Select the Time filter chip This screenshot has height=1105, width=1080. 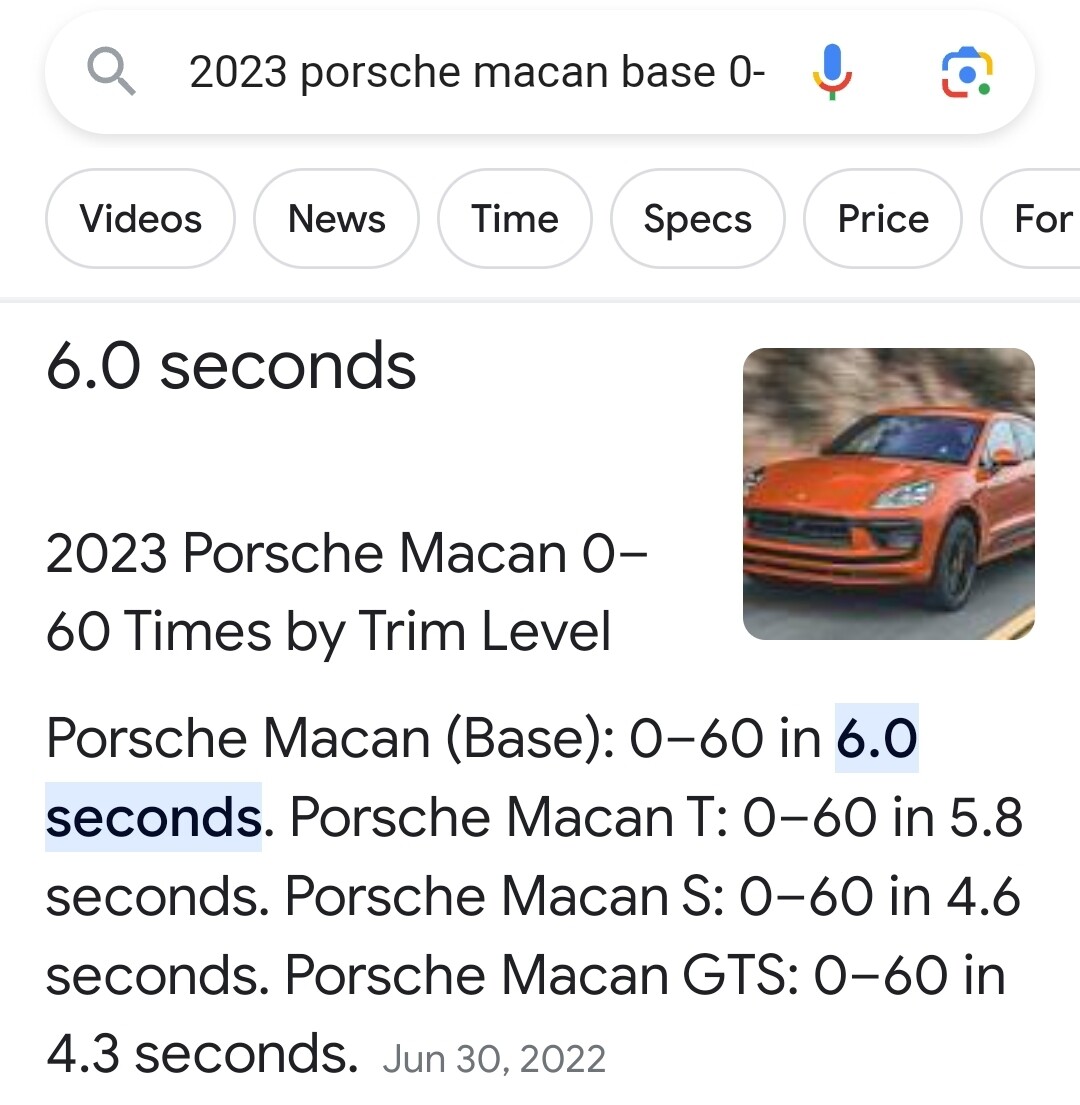click(515, 218)
